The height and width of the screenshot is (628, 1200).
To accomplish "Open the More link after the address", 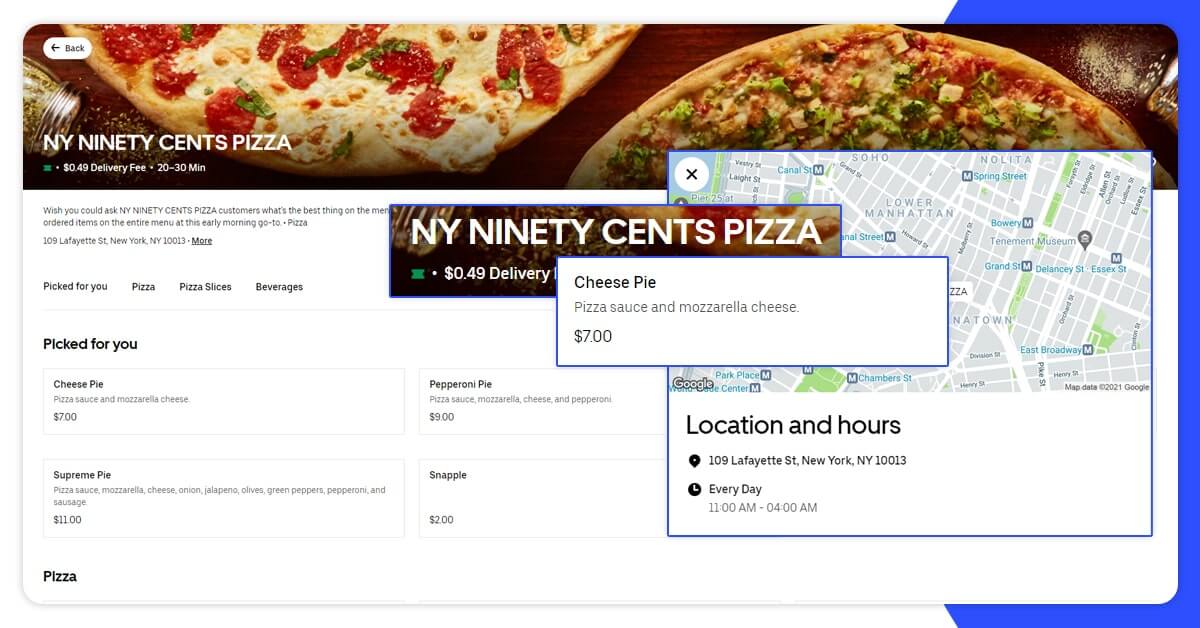I will tap(202, 241).
